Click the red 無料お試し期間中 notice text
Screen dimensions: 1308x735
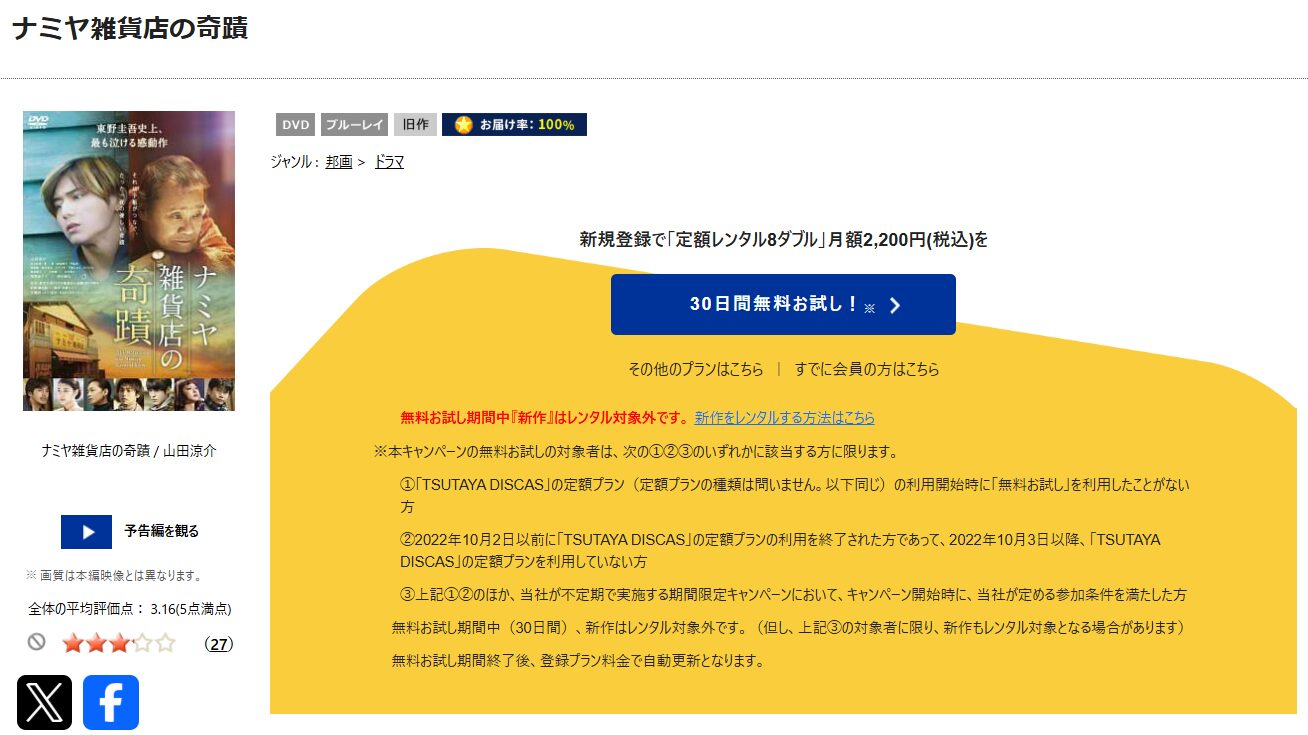coord(545,418)
